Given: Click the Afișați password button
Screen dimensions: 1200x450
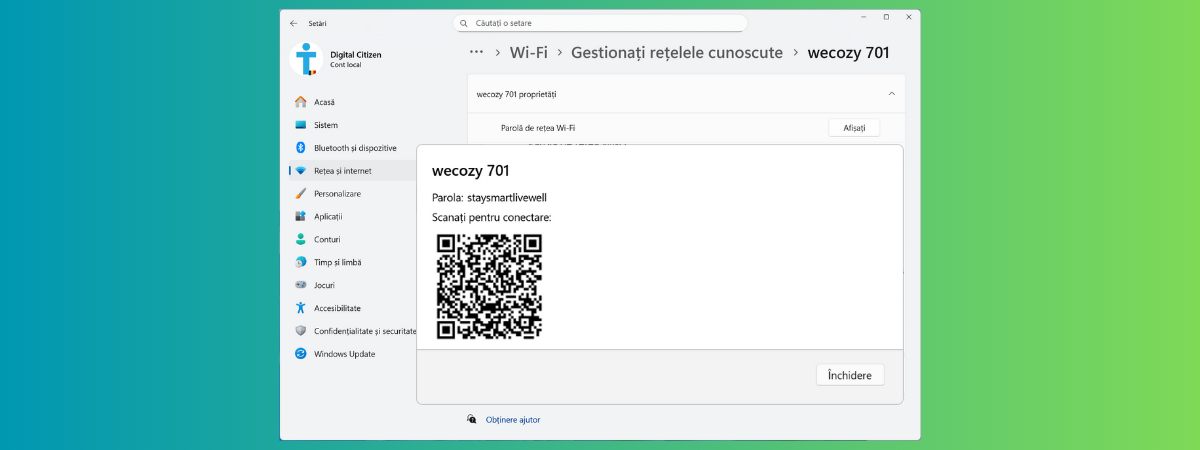Looking at the screenshot, I should coord(854,127).
